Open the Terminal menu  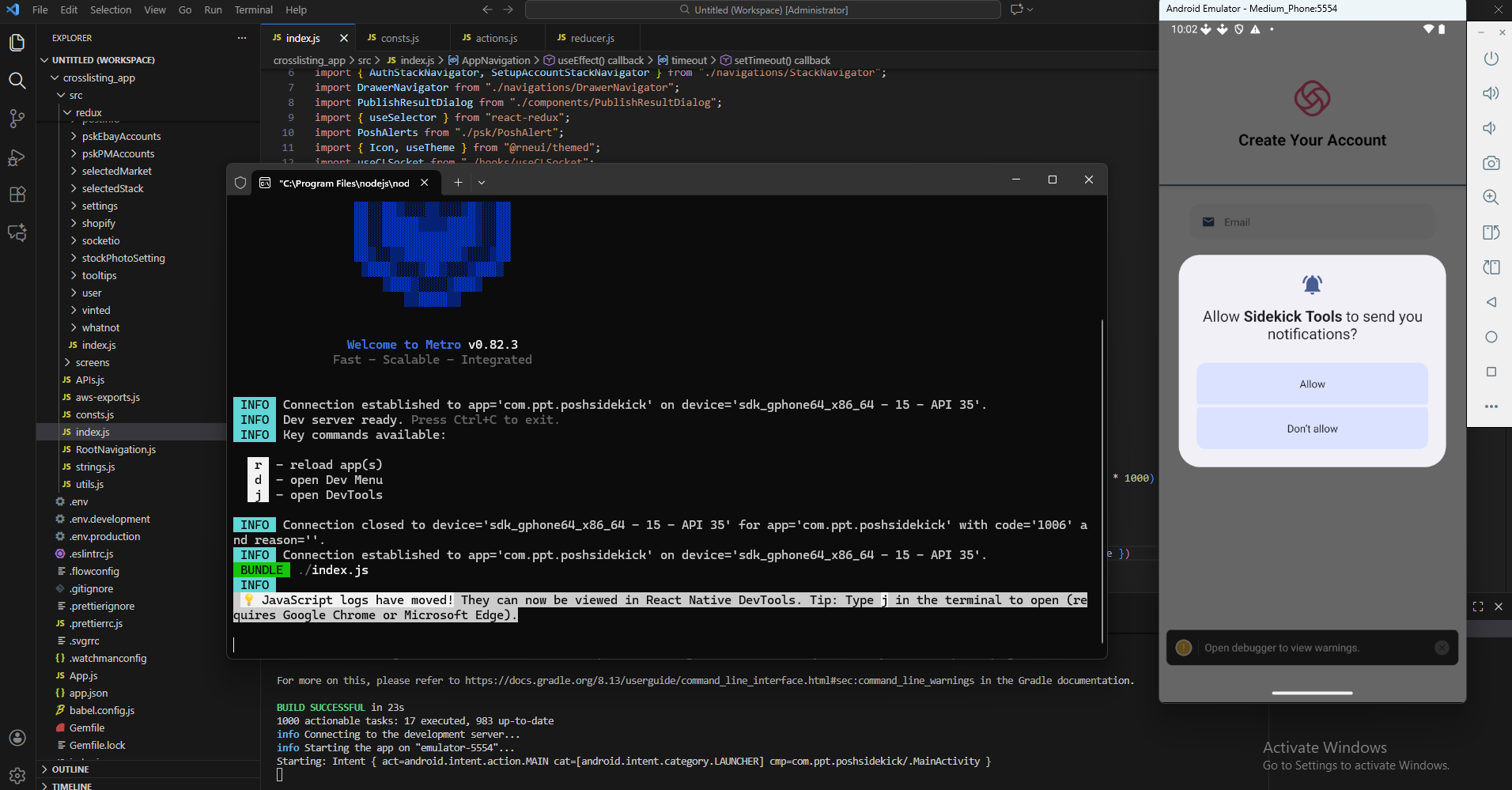253,9
